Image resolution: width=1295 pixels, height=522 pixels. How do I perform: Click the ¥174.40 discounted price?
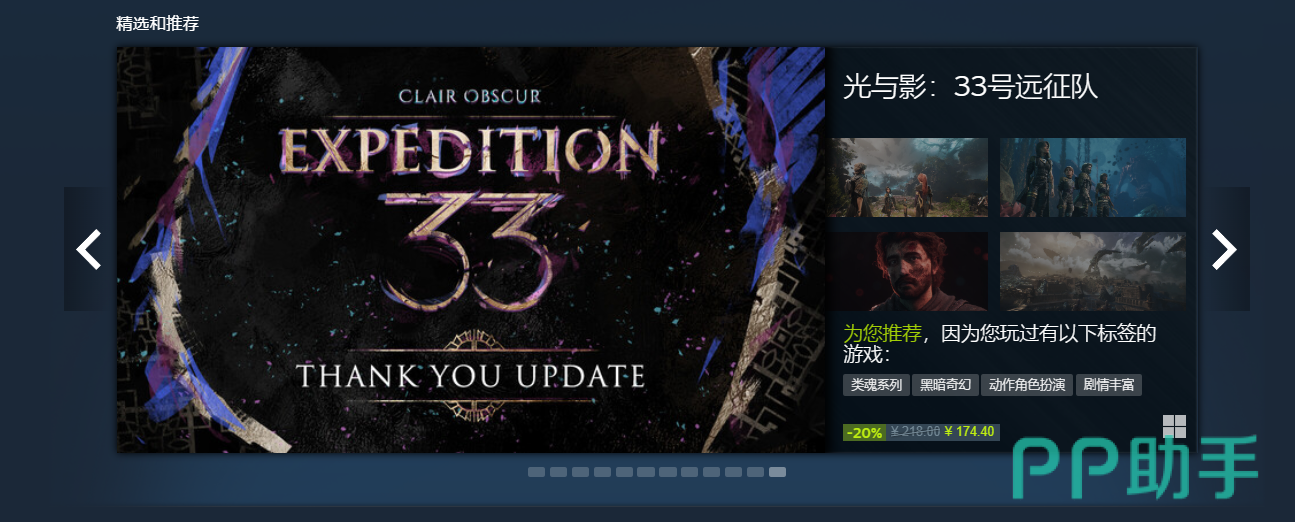(969, 432)
